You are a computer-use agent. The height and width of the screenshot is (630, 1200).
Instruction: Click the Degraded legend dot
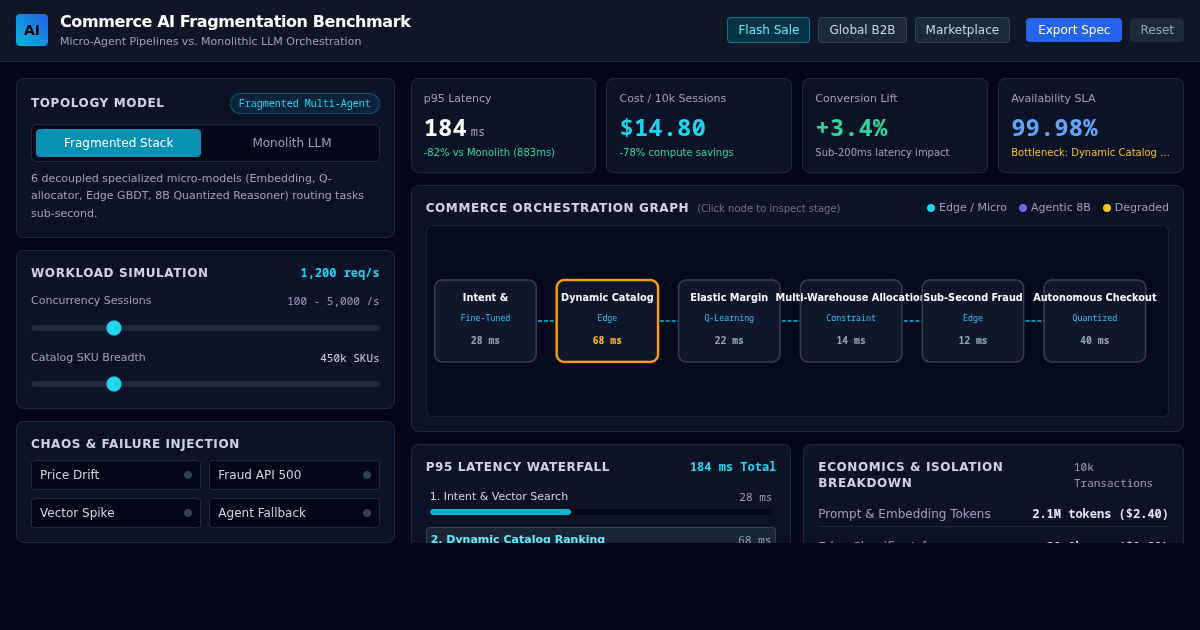click(x=1107, y=208)
